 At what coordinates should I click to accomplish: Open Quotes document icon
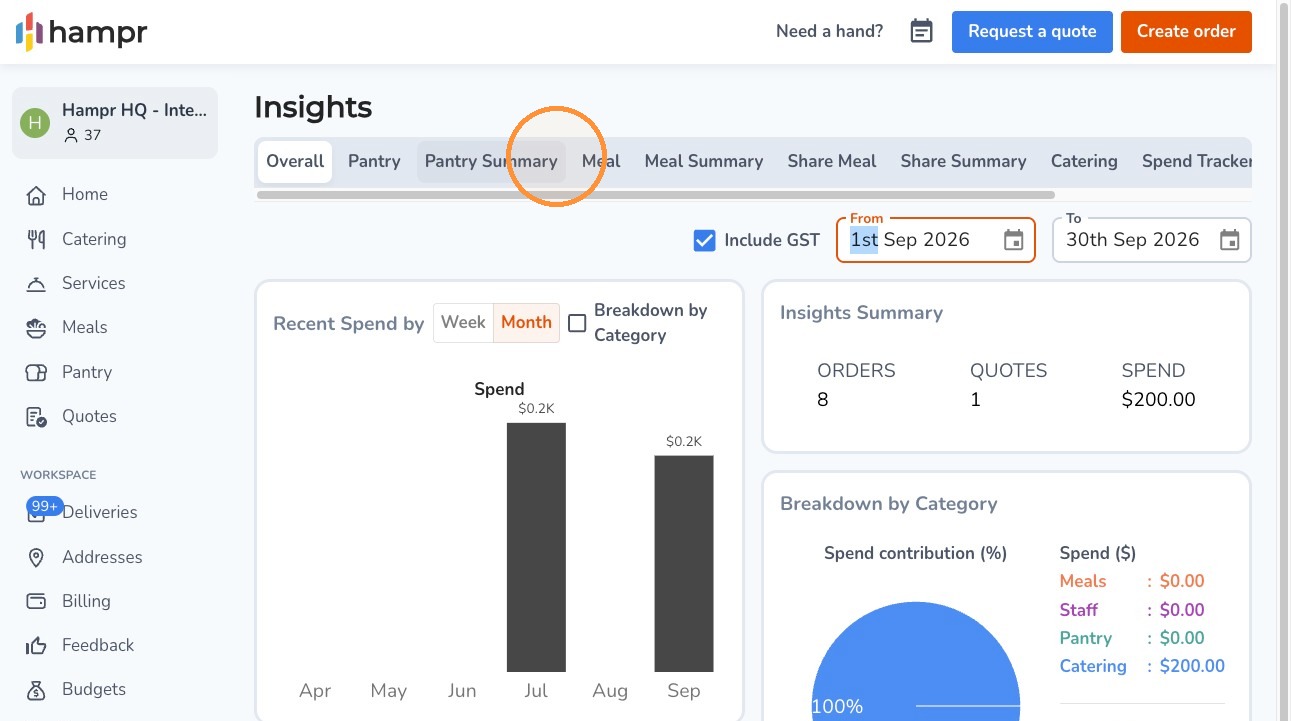pos(36,416)
